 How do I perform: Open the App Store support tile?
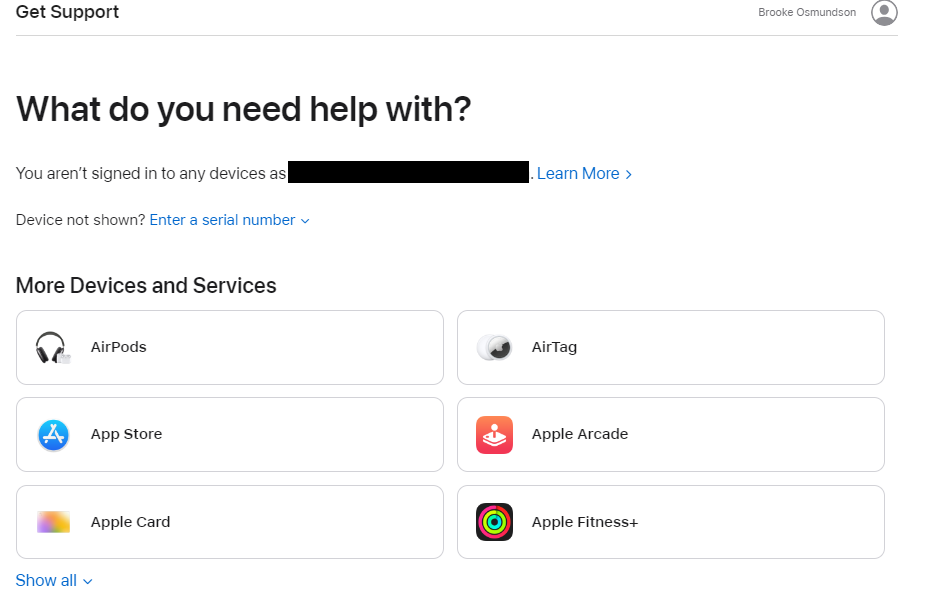coord(229,434)
